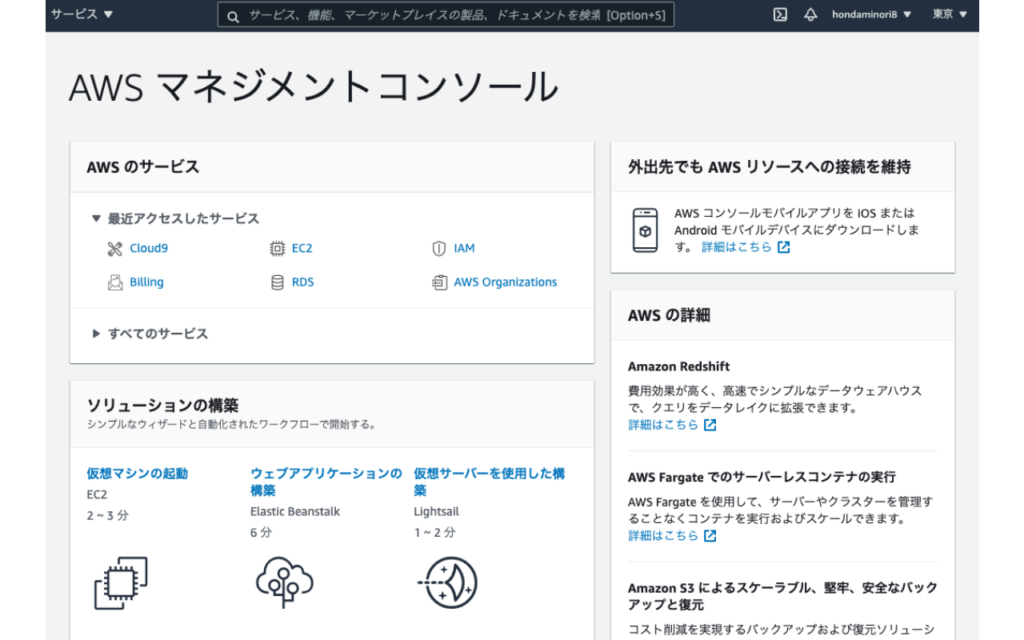The height and width of the screenshot is (640, 1024).
Task: Open the notifications bell icon
Action: point(810,14)
